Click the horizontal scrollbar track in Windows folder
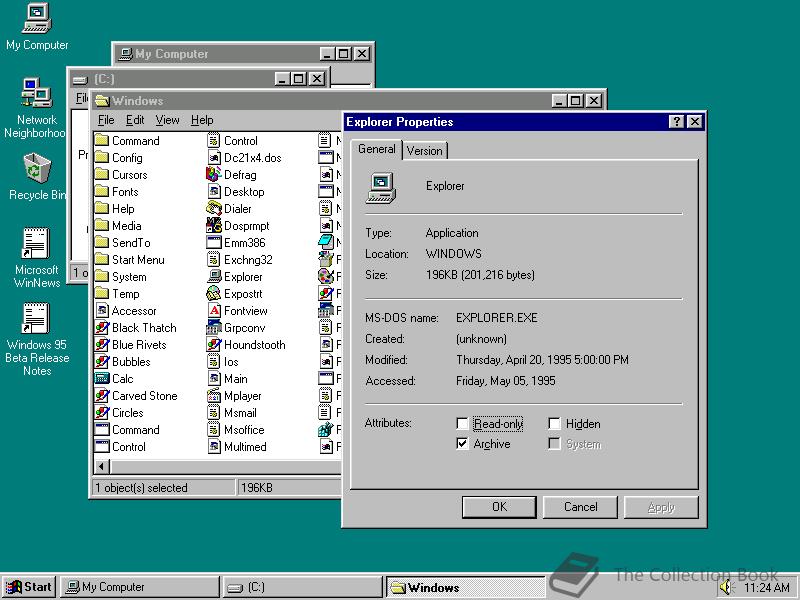Image resolution: width=800 pixels, height=600 pixels. (x=224, y=466)
